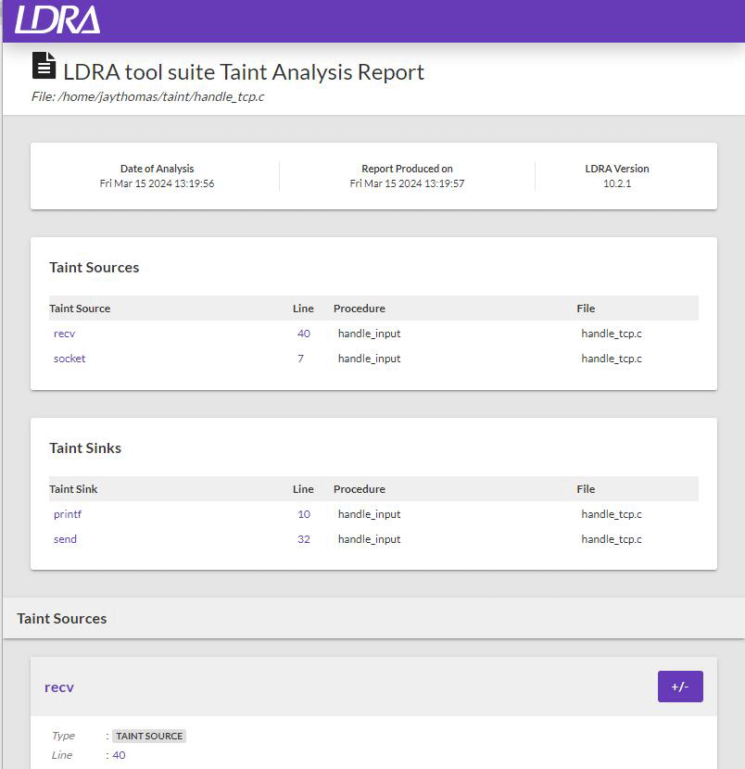This screenshot has width=745, height=769.
Task: Click Report Produced on value 13:19:57
Action: coord(407,183)
